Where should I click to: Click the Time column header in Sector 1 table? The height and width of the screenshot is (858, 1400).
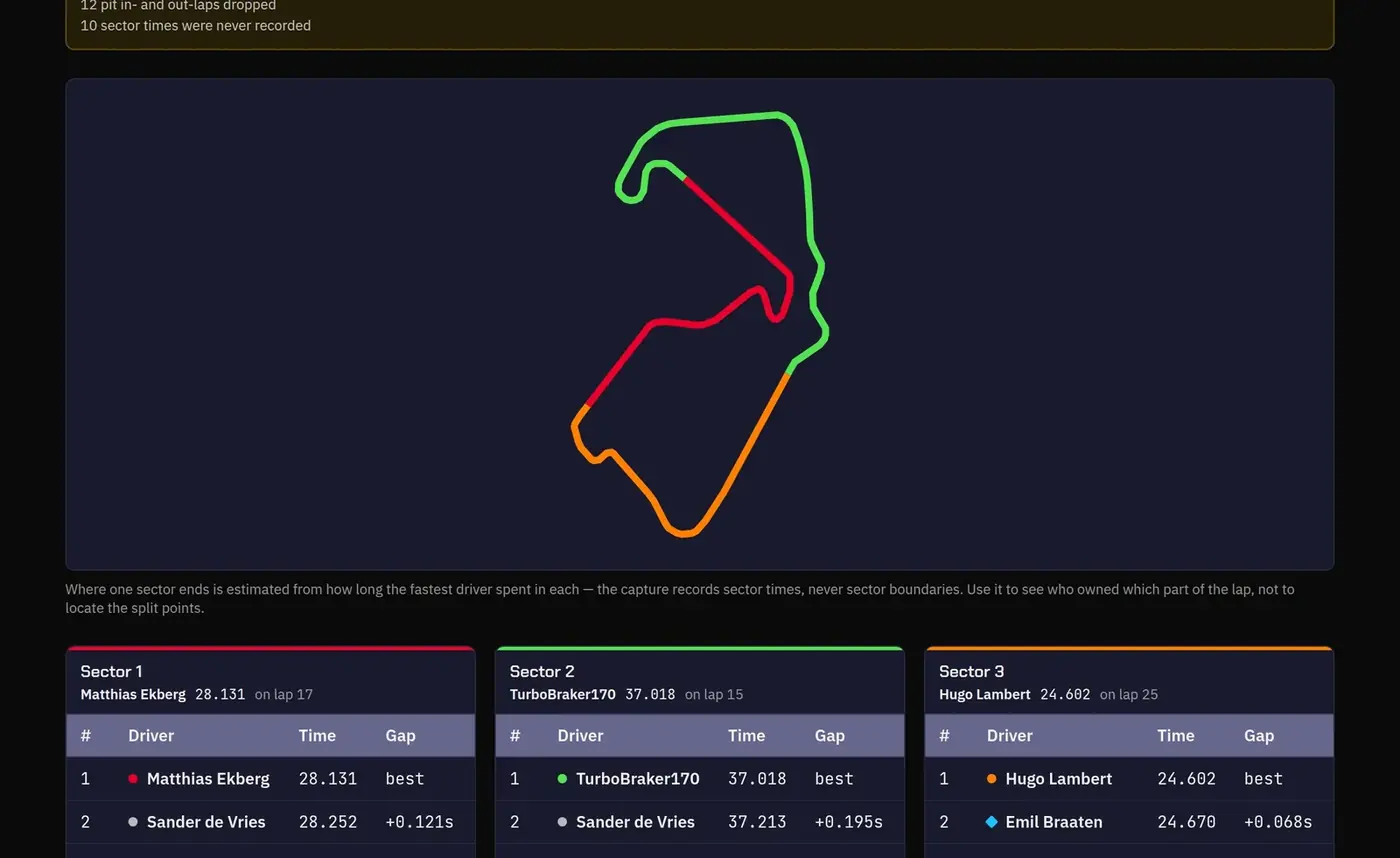point(317,735)
